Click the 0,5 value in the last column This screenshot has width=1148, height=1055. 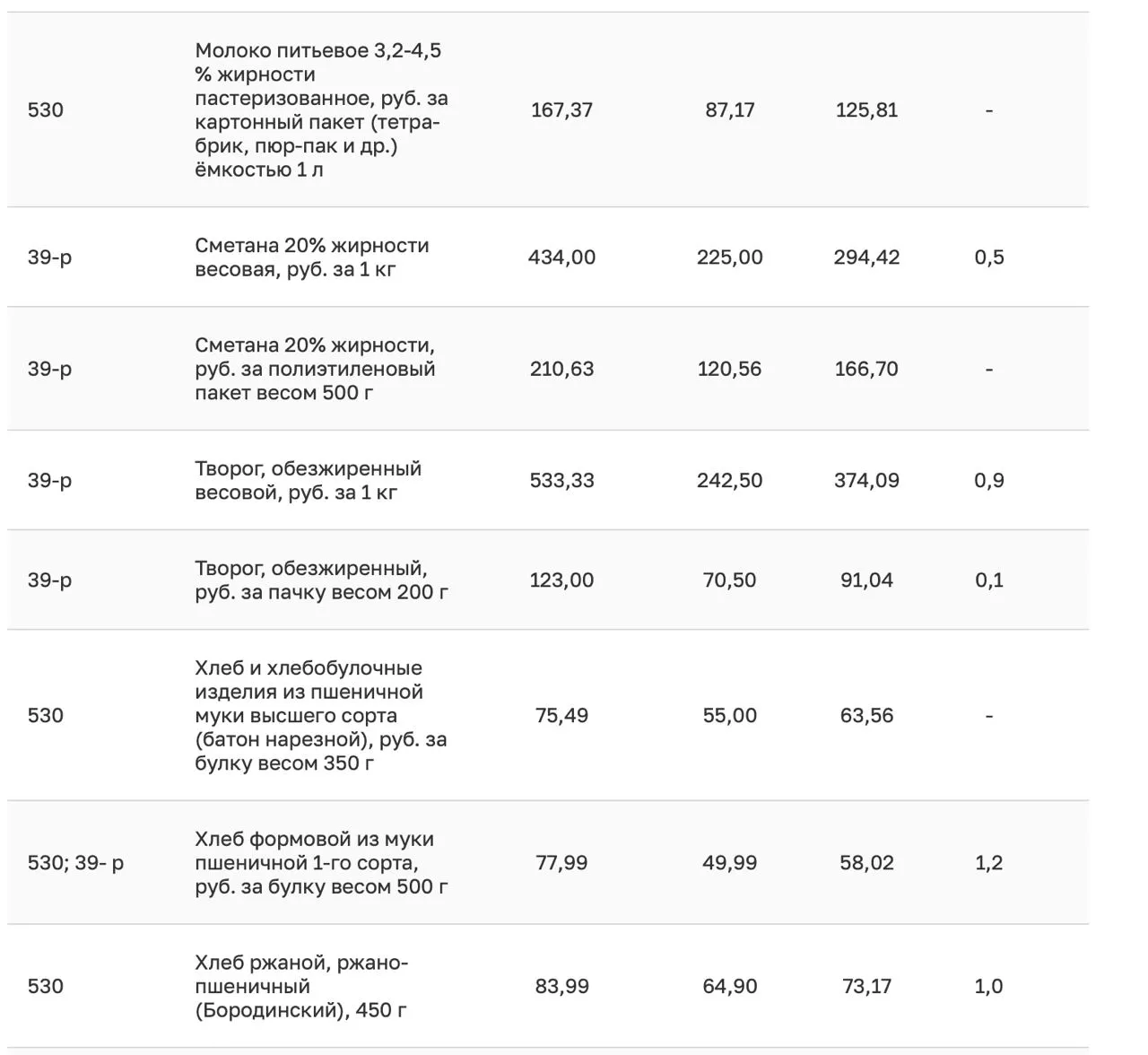click(988, 257)
